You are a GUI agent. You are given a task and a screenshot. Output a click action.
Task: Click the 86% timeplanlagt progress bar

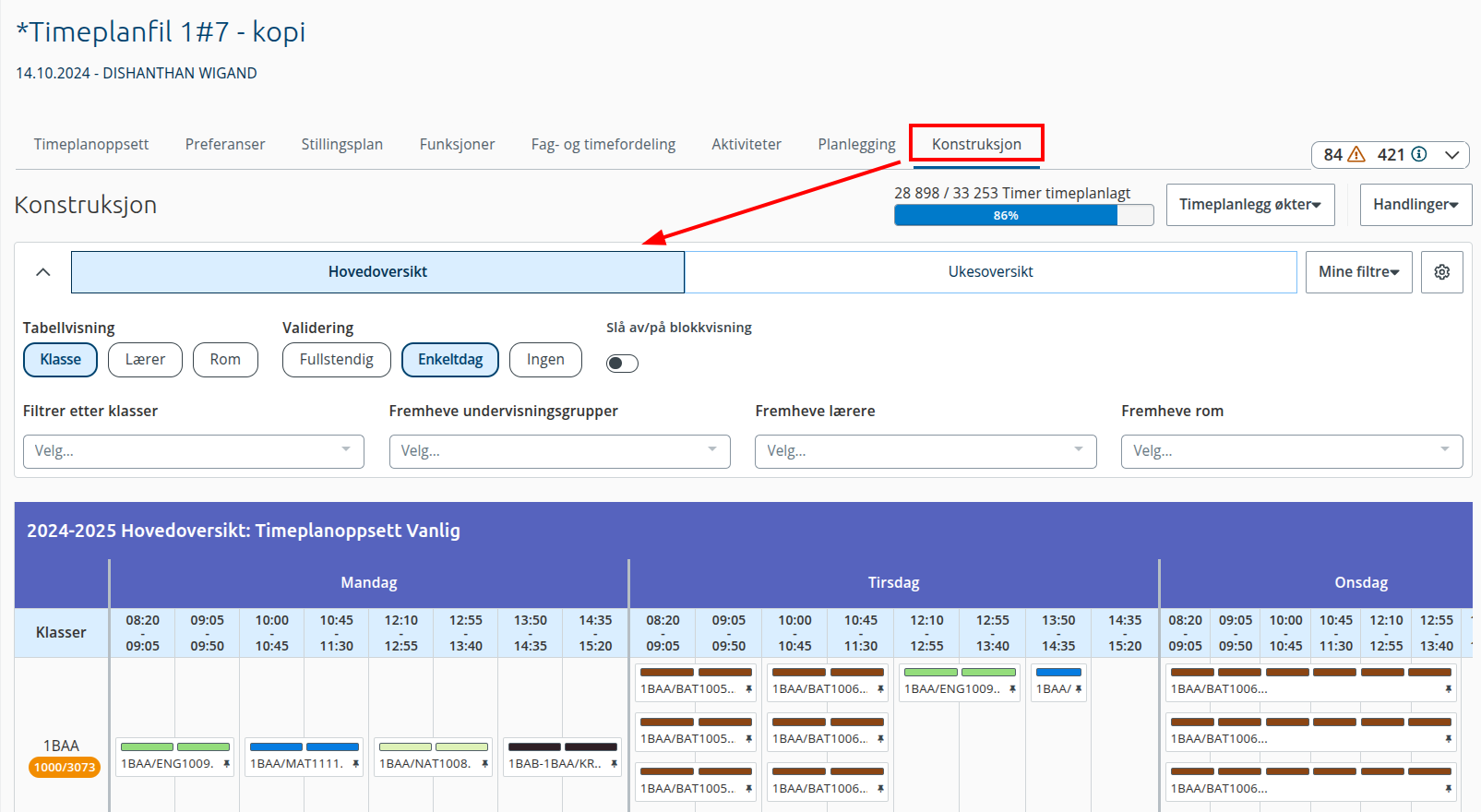tap(1023, 215)
